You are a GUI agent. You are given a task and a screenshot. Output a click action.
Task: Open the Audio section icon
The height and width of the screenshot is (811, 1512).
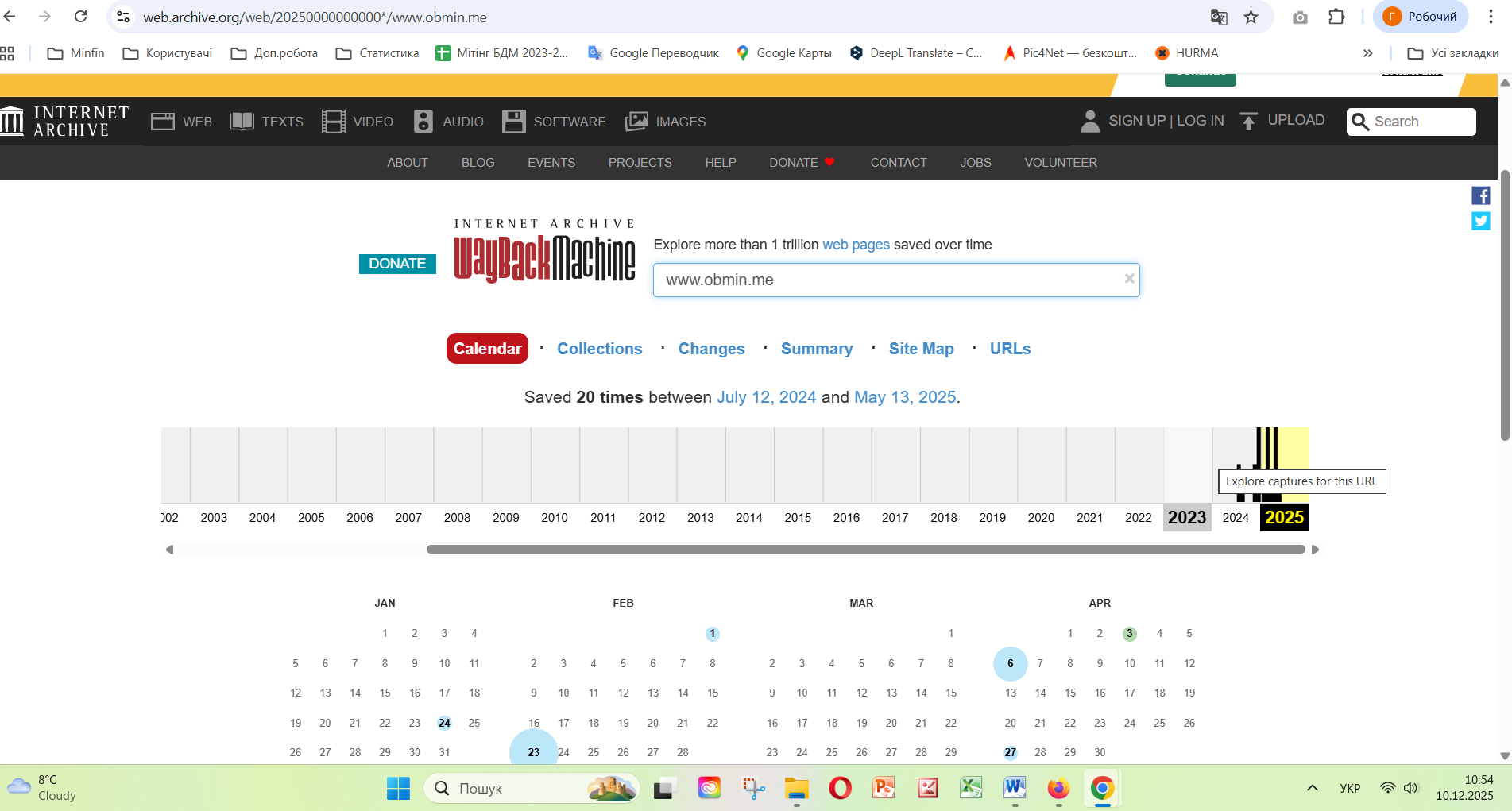pyautogui.click(x=423, y=122)
